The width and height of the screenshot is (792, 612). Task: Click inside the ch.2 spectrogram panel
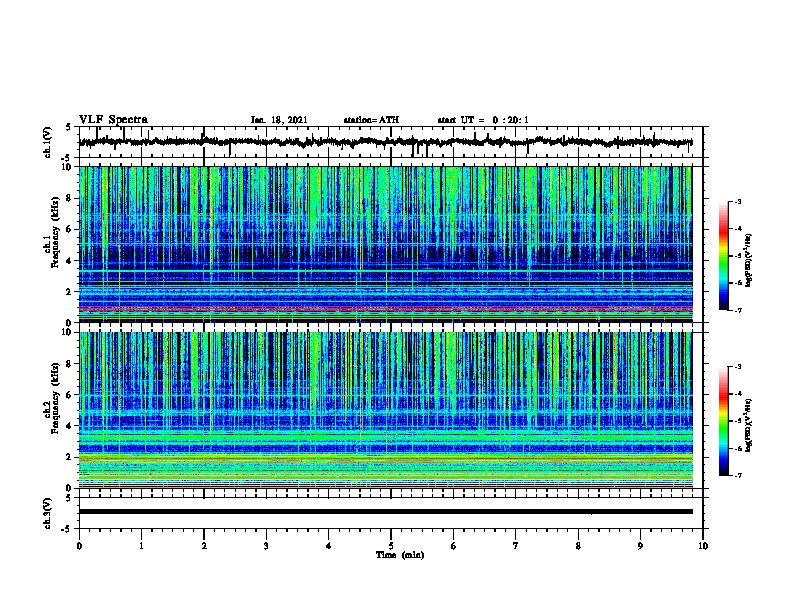point(385,410)
